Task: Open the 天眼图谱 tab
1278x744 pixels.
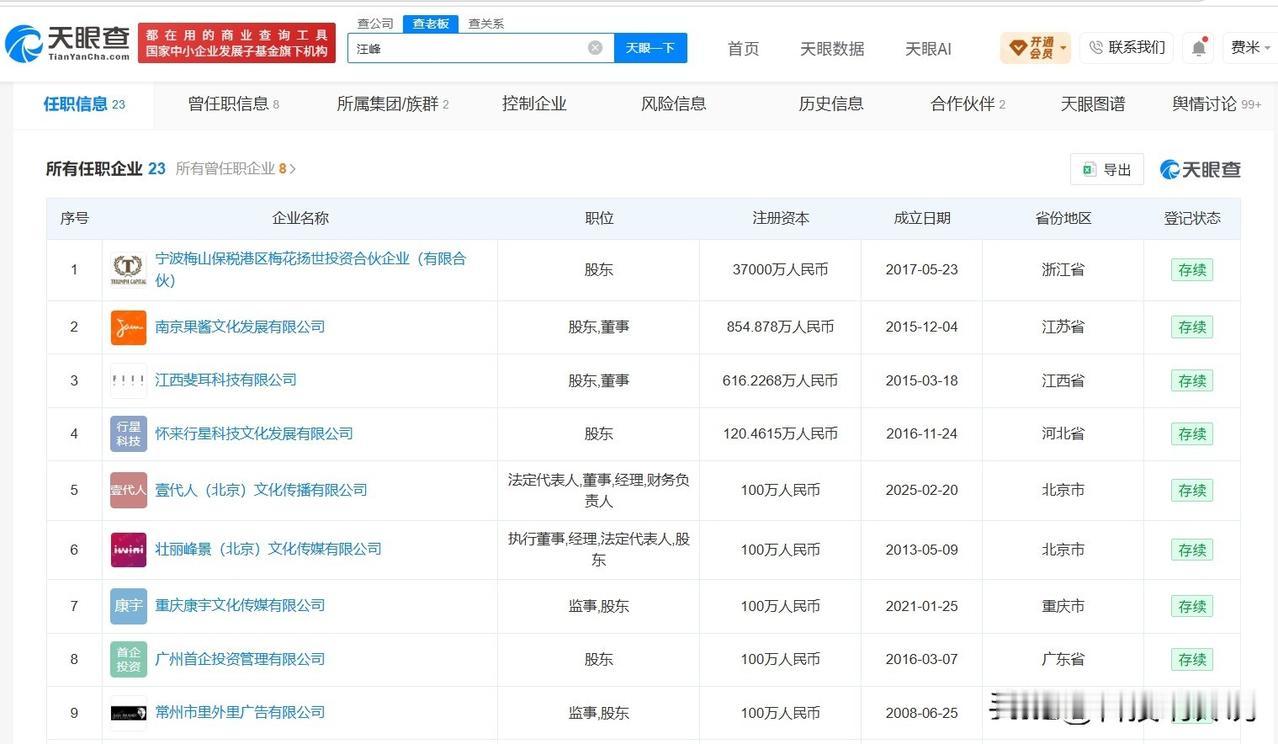Action: 1093,104
